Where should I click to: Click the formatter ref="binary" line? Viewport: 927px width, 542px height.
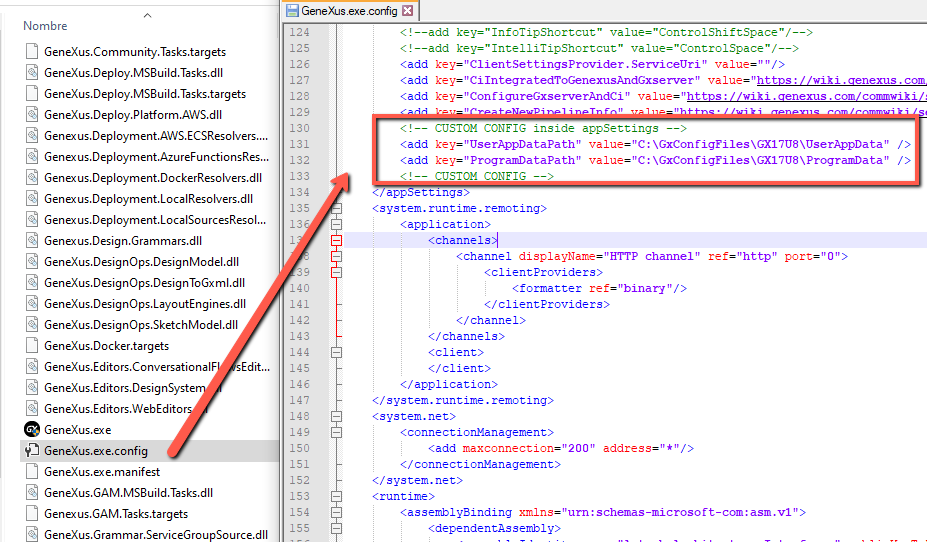coord(599,288)
